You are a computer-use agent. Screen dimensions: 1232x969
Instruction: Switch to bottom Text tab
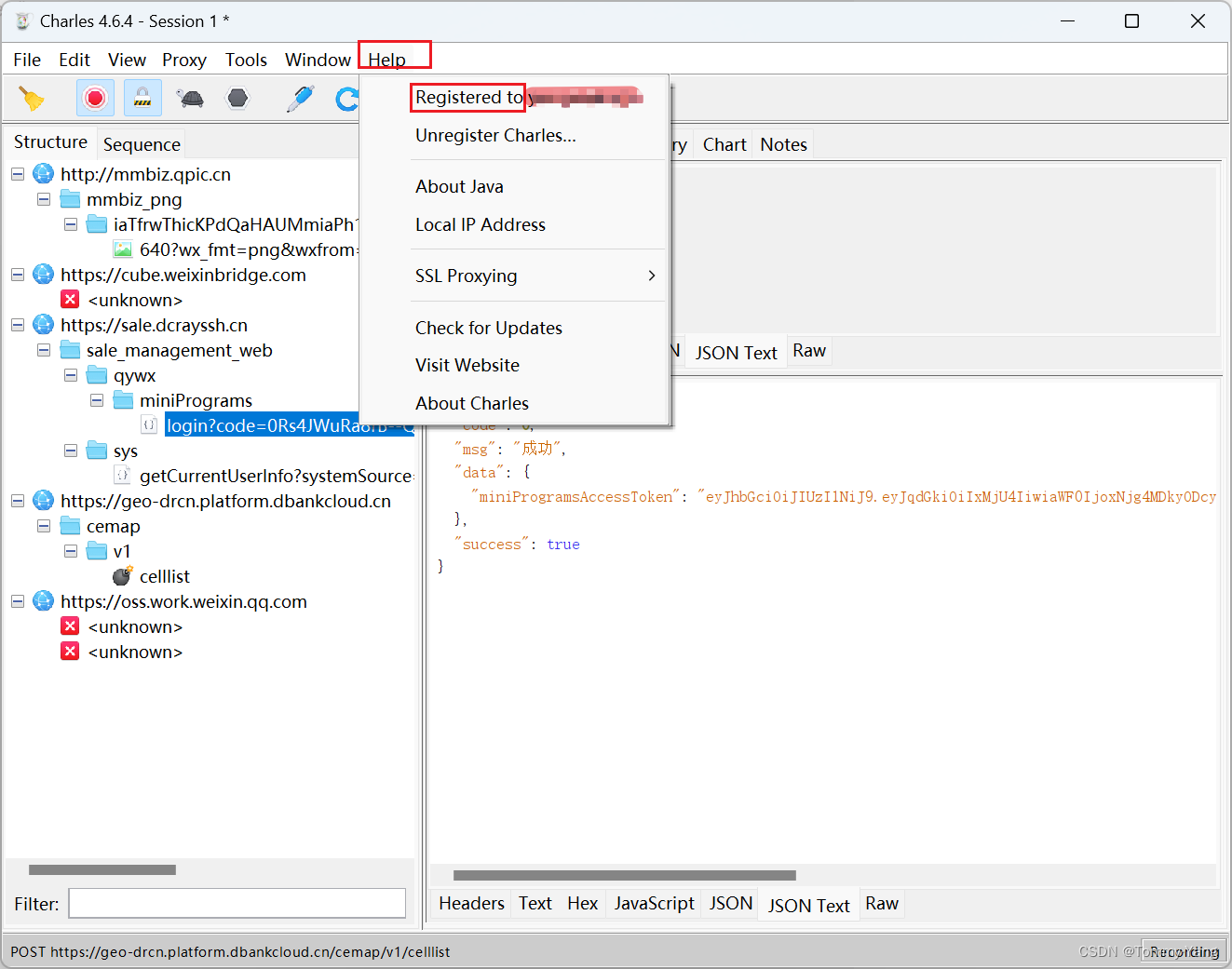[535, 903]
